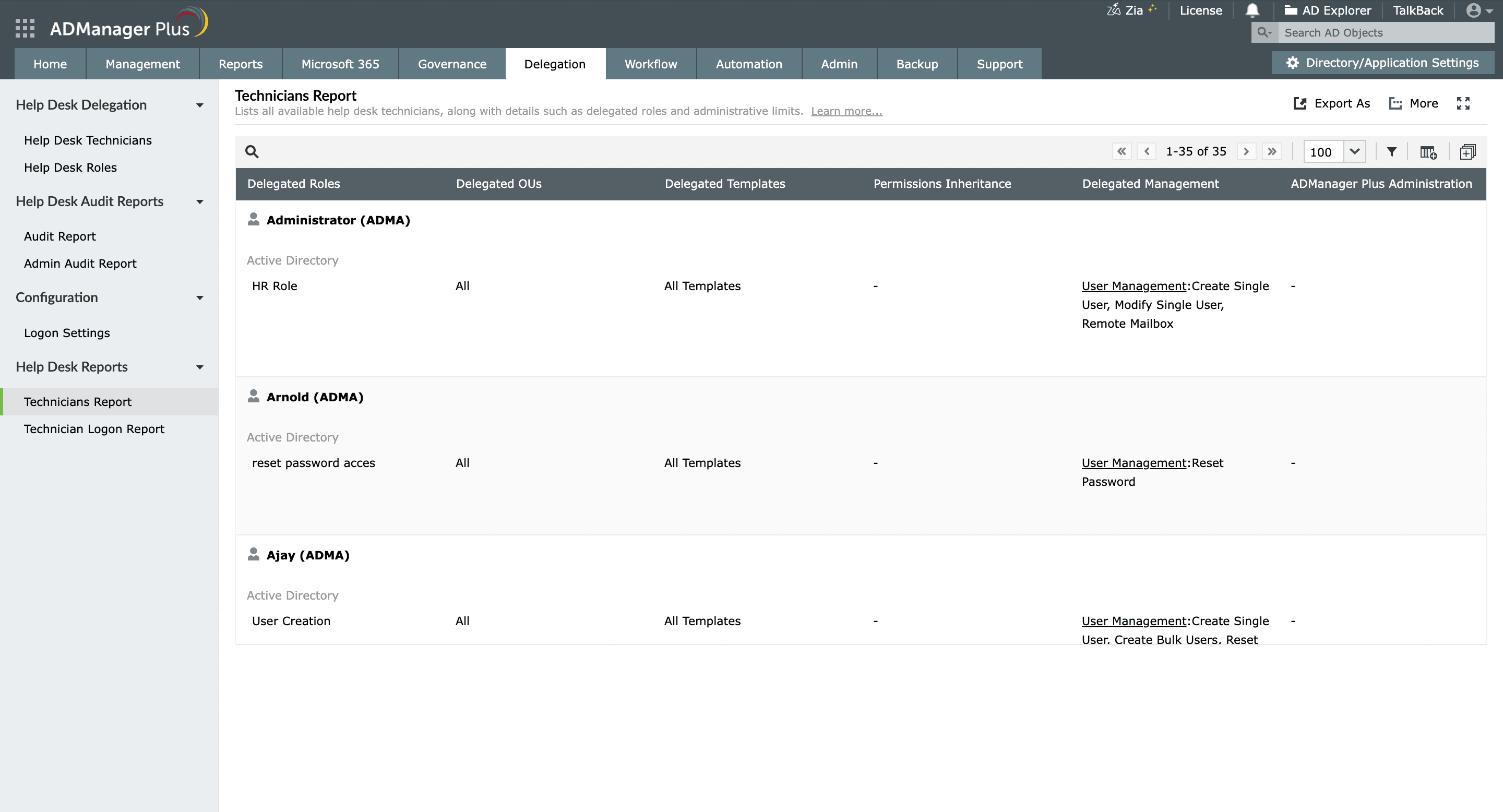Open Directory/Application Settings
Screen dimensions: 1503x812
pyautogui.click(x=1382, y=63)
